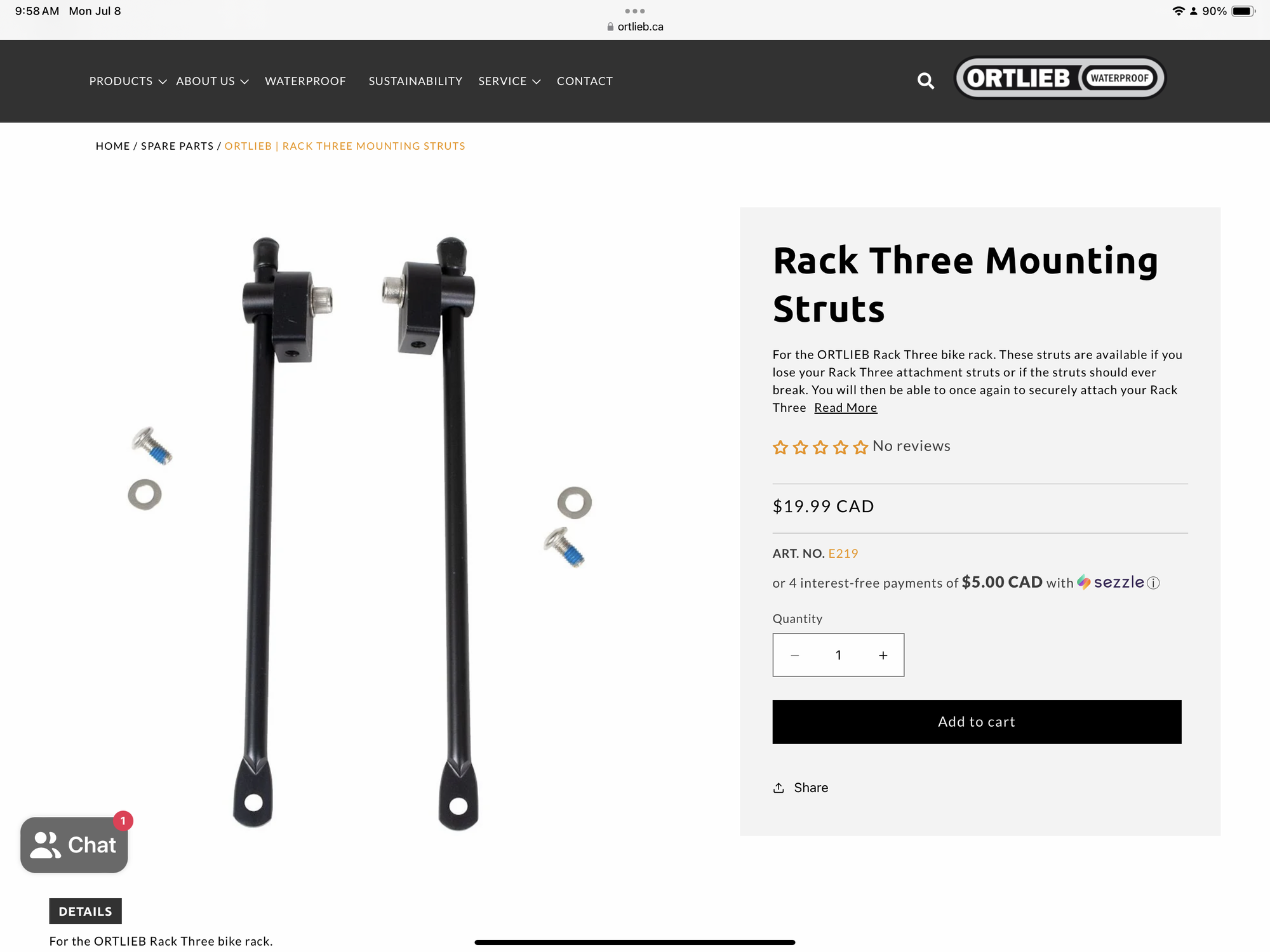Increase quantity with the plus button
This screenshot has width=1270, height=952.
tap(883, 655)
